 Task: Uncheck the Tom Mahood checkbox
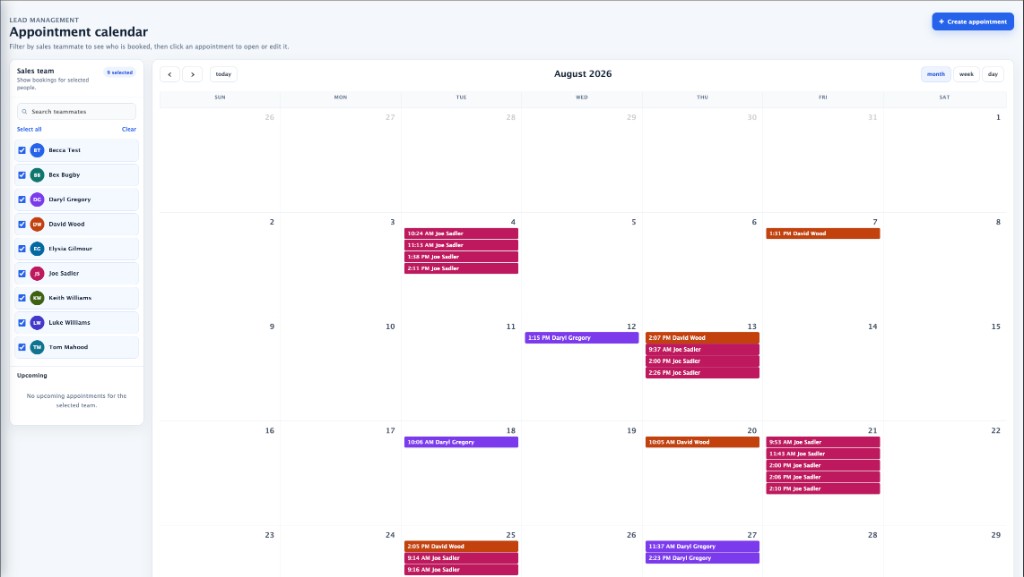click(x=22, y=347)
